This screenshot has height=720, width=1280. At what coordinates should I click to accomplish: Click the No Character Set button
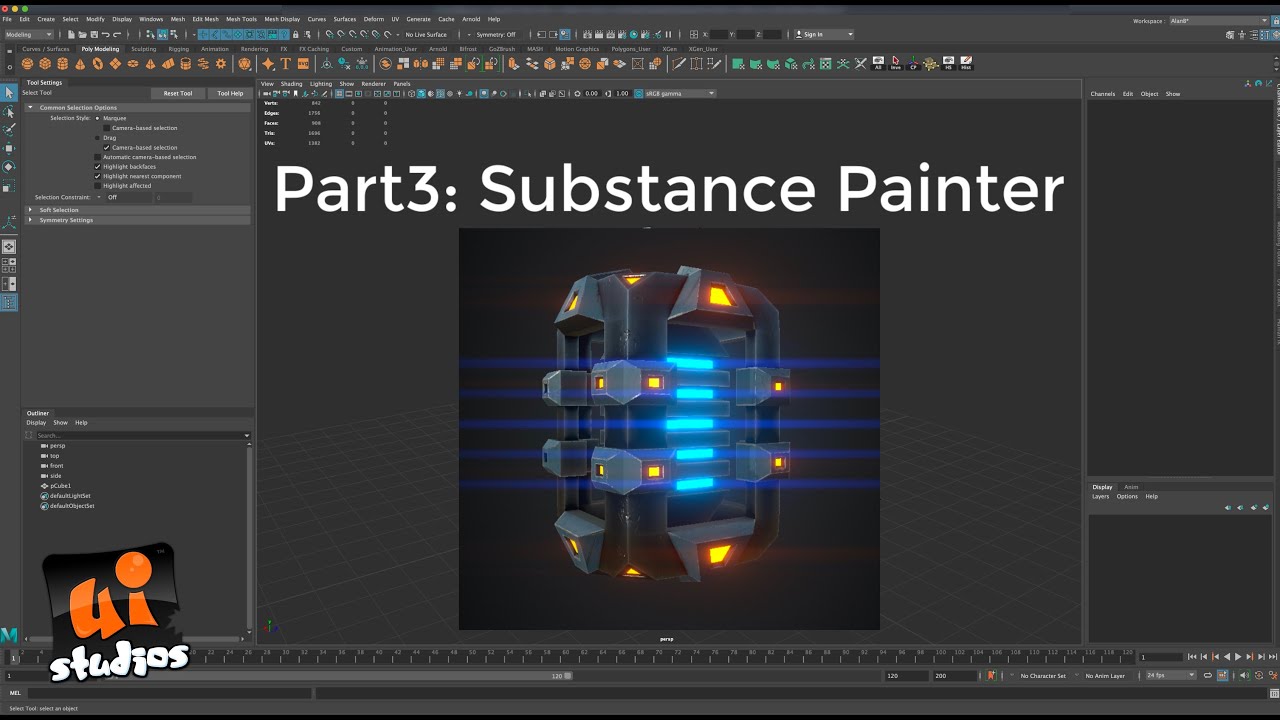coord(1043,676)
